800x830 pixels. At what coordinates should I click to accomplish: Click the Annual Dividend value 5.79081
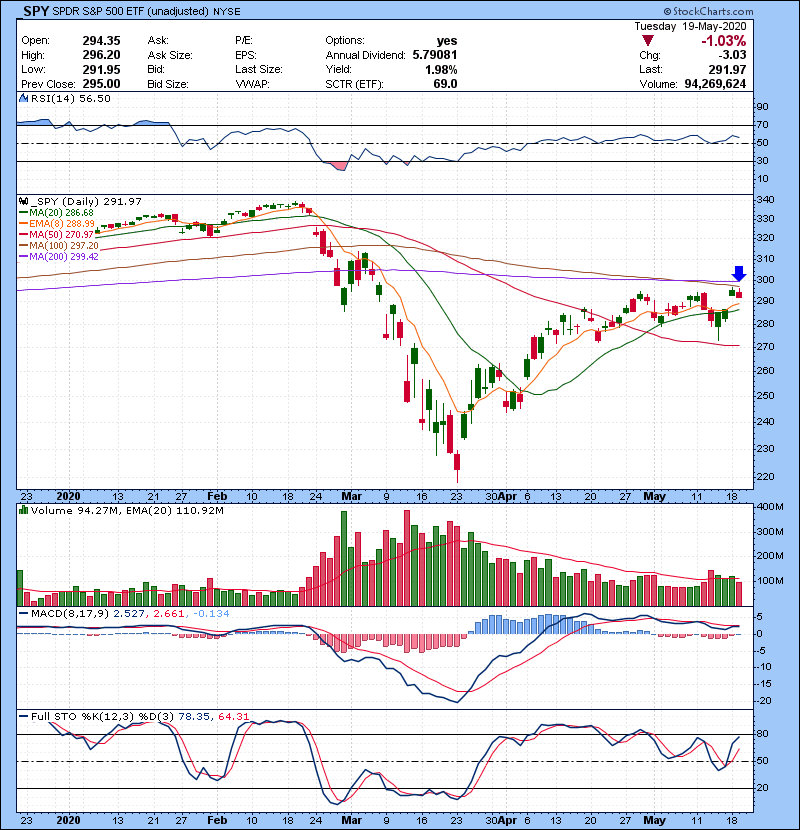[435, 55]
